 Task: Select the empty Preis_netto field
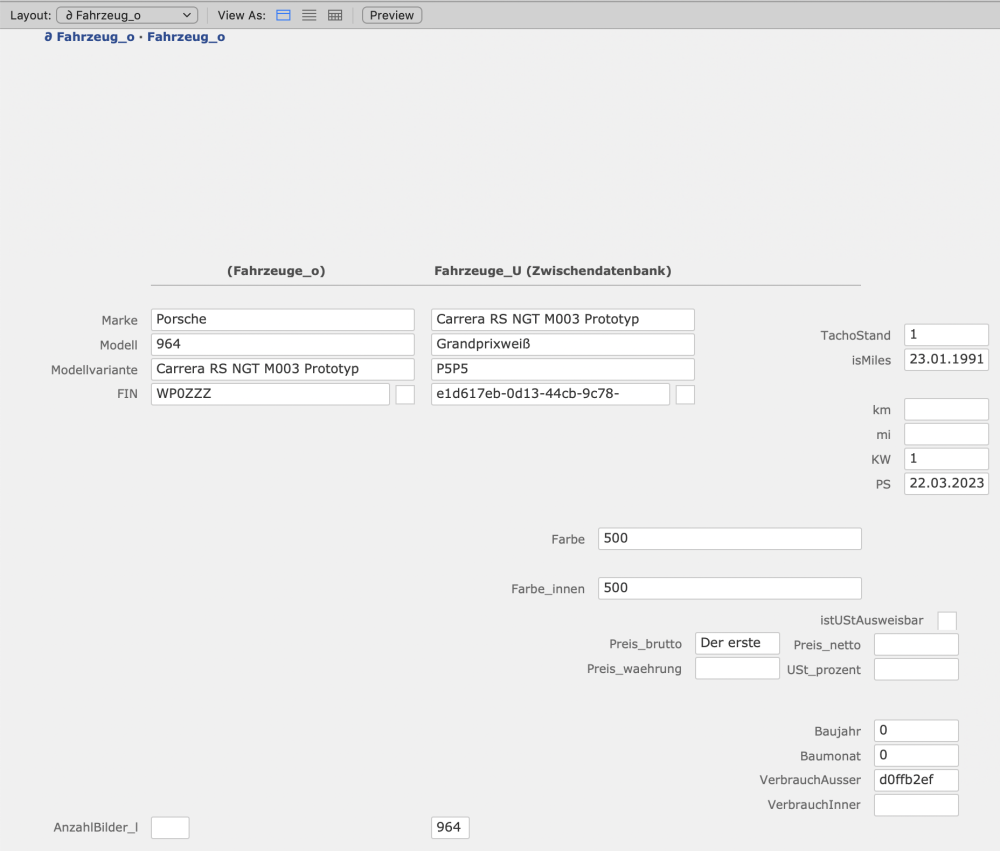pos(916,645)
